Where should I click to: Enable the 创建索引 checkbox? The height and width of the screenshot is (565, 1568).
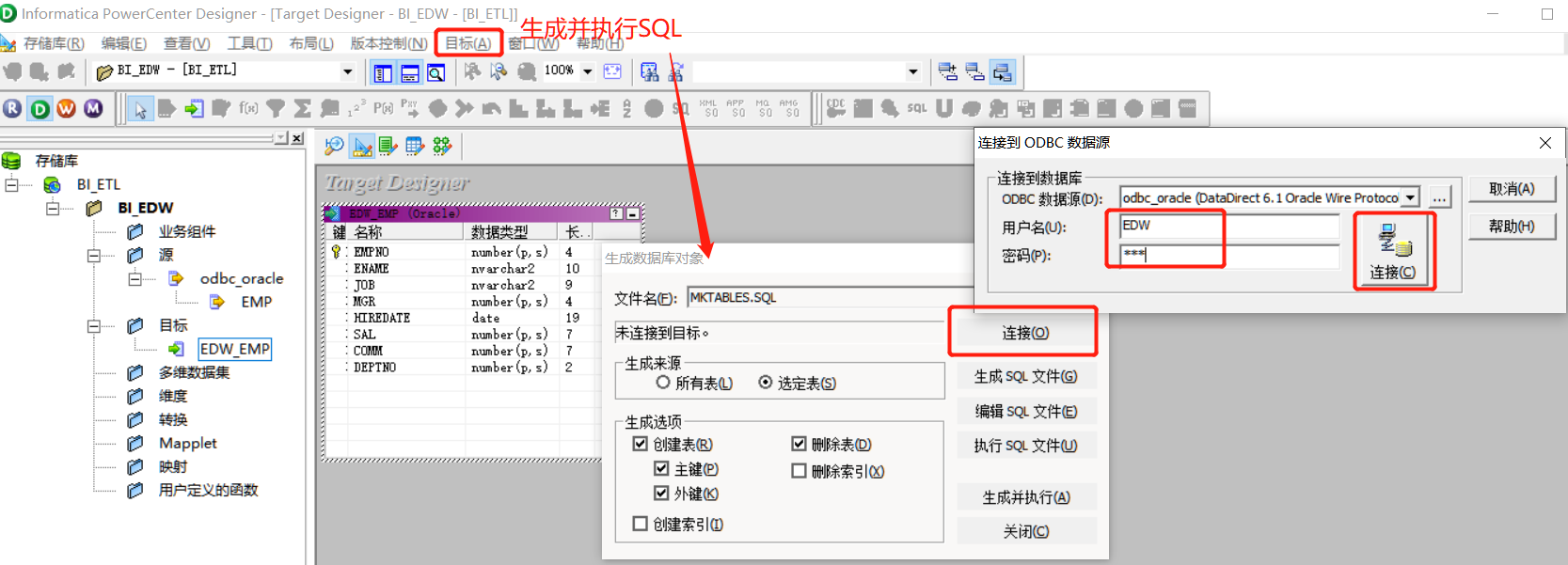pyautogui.click(x=641, y=524)
